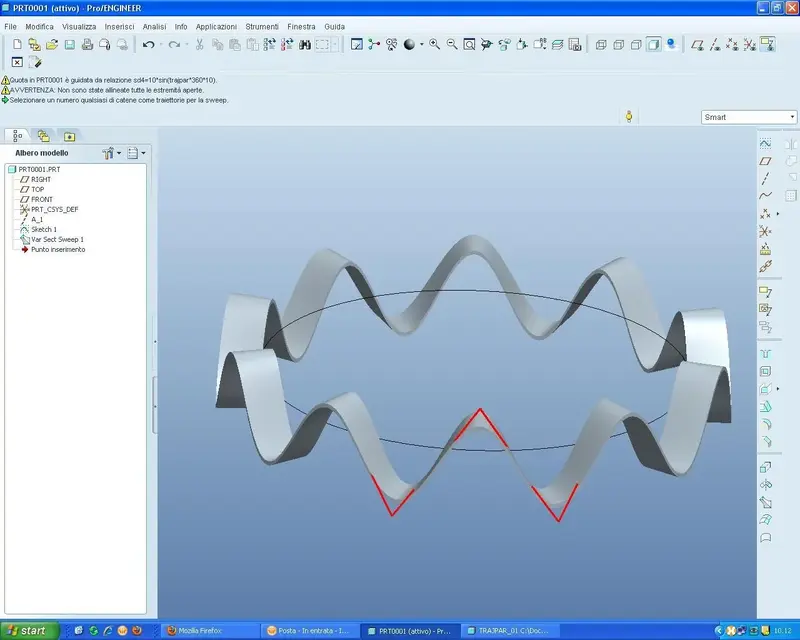Expand the extrude tool flyout arrow

click(x=778, y=389)
